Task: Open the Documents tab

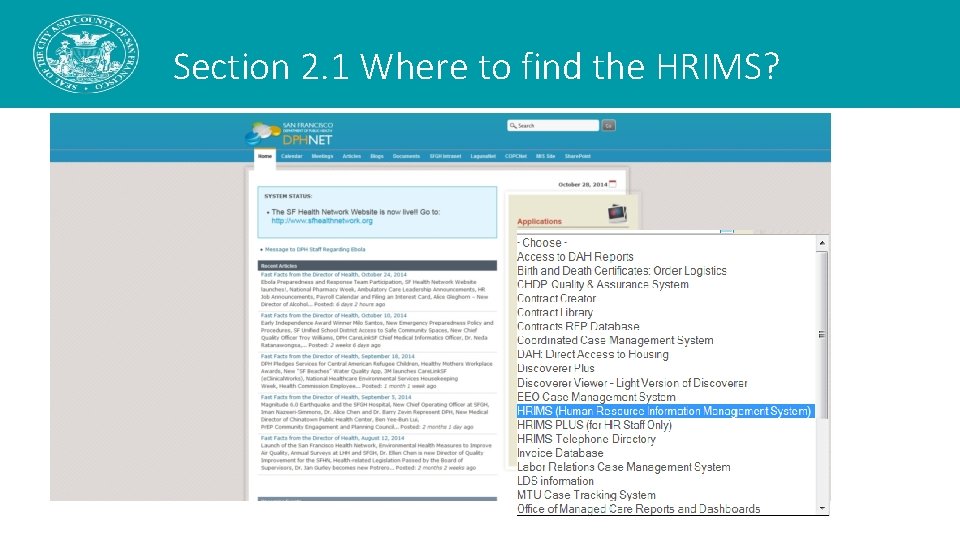Action: 406,156
